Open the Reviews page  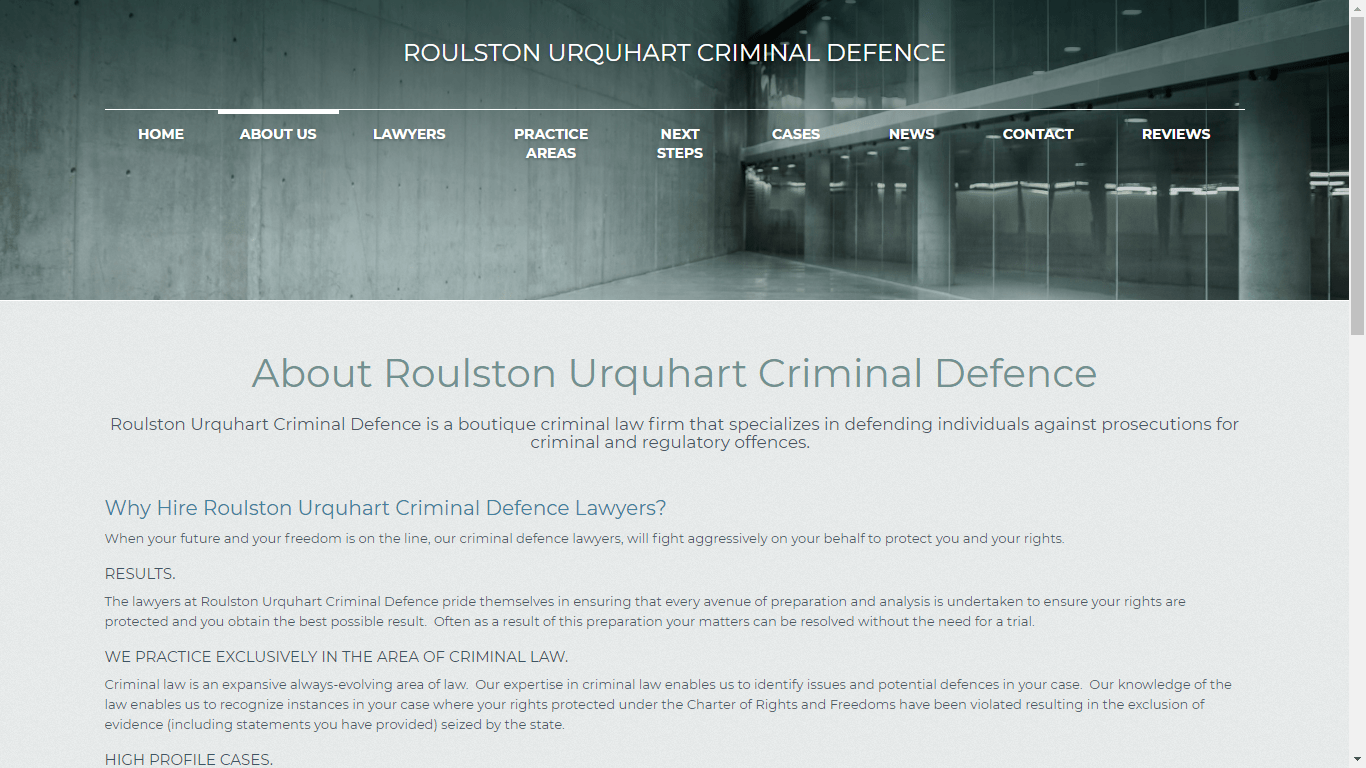point(1176,134)
